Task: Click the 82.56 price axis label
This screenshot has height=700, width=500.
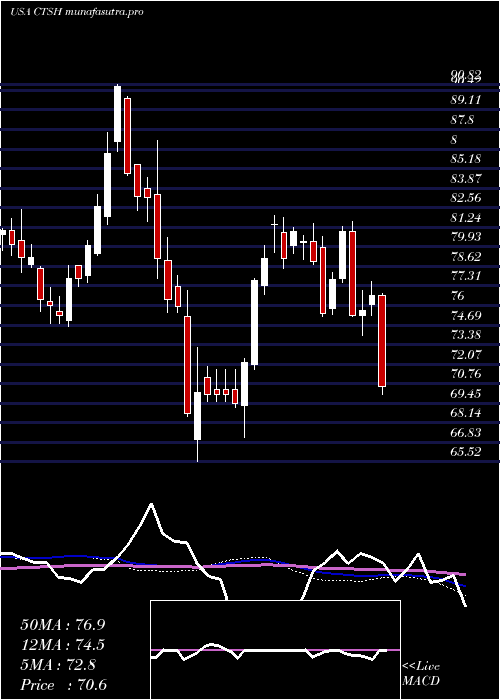Action: (466, 198)
